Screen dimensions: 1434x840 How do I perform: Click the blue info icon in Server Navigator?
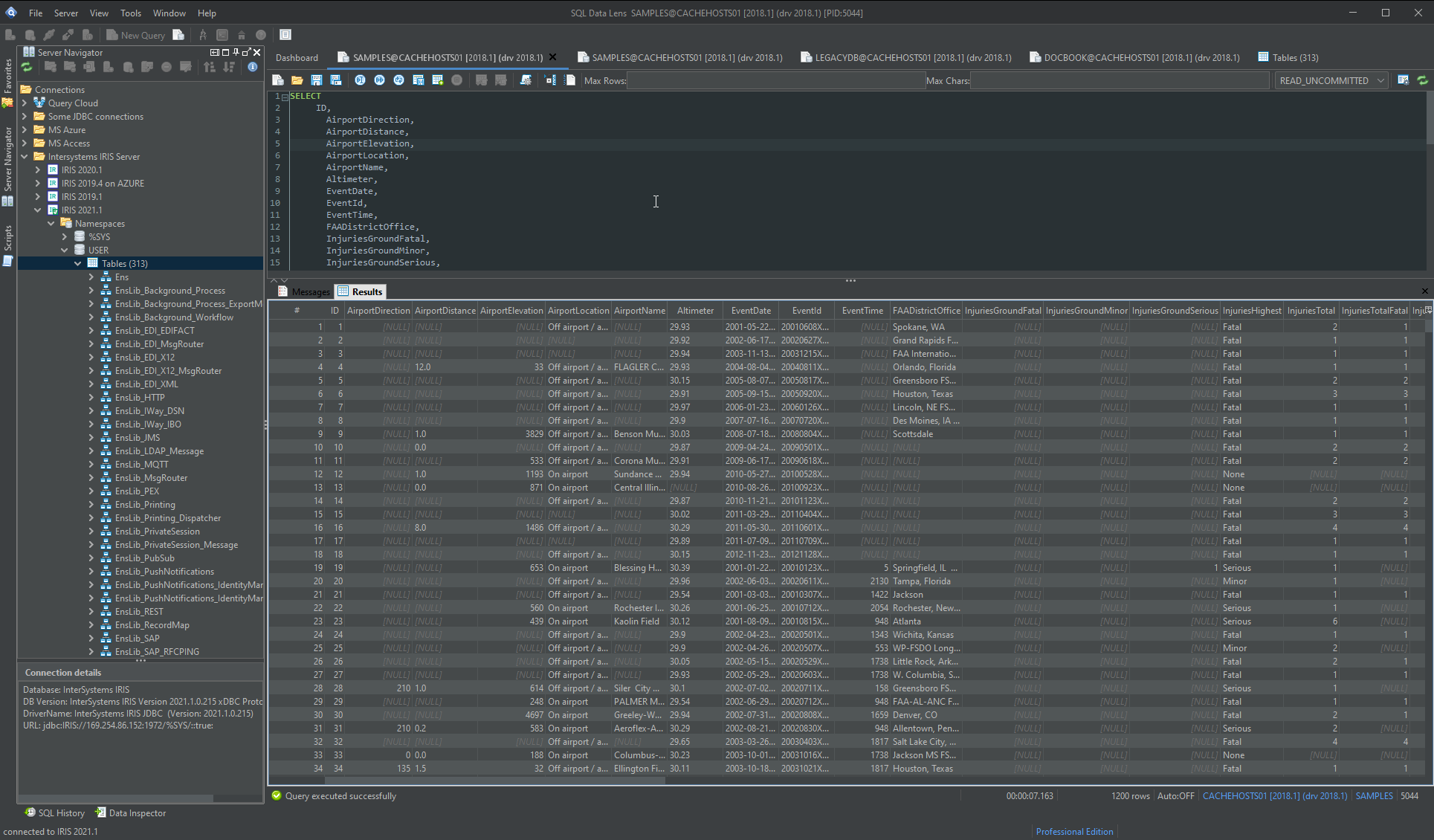point(253,67)
